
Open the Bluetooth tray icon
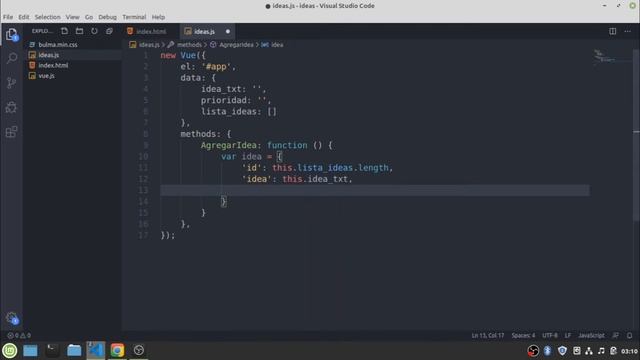click(x=547, y=351)
